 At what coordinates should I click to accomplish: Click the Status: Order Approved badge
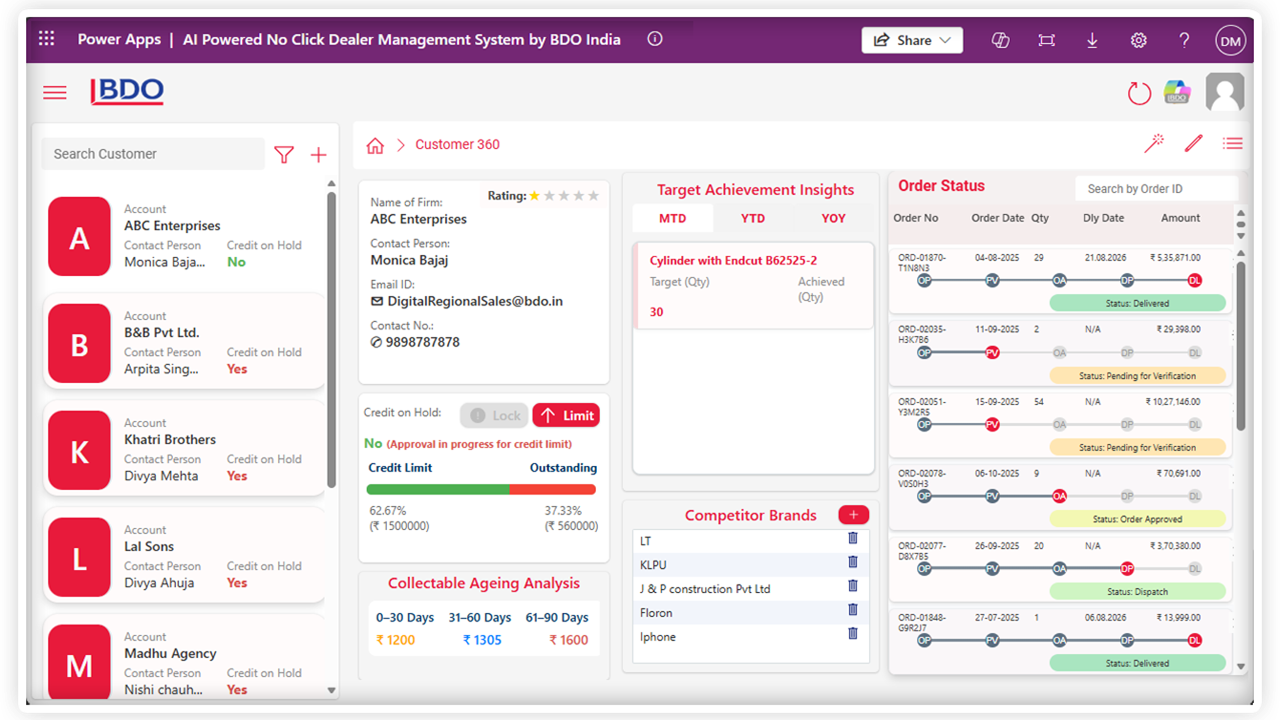click(1138, 519)
